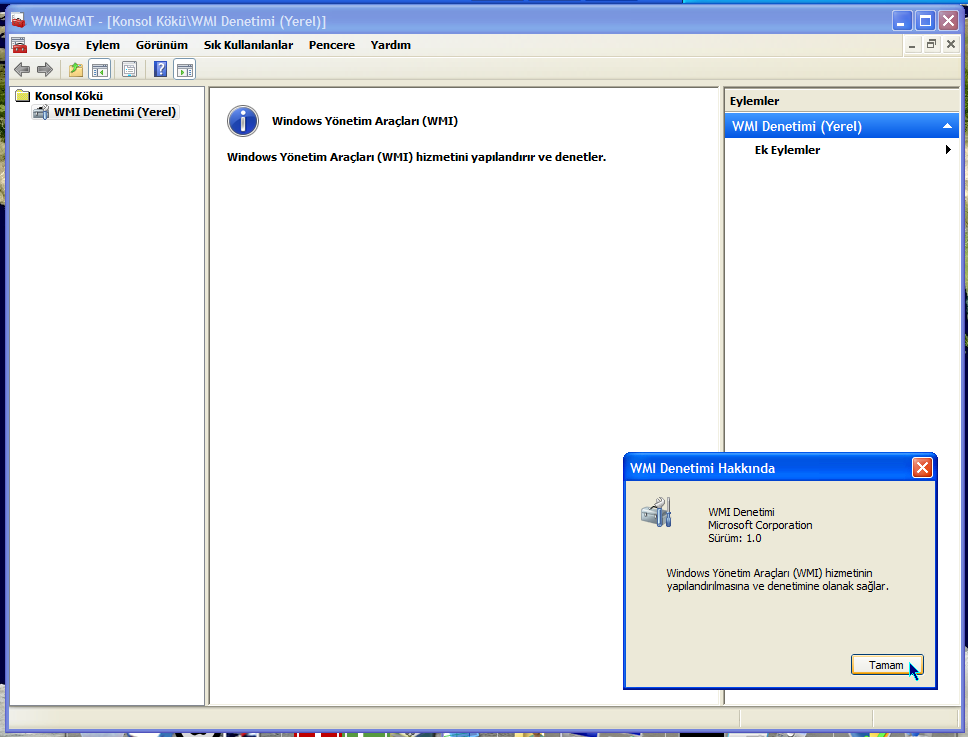
Task: Click the description sentence ending with denetler
Action: (x=416, y=157)
